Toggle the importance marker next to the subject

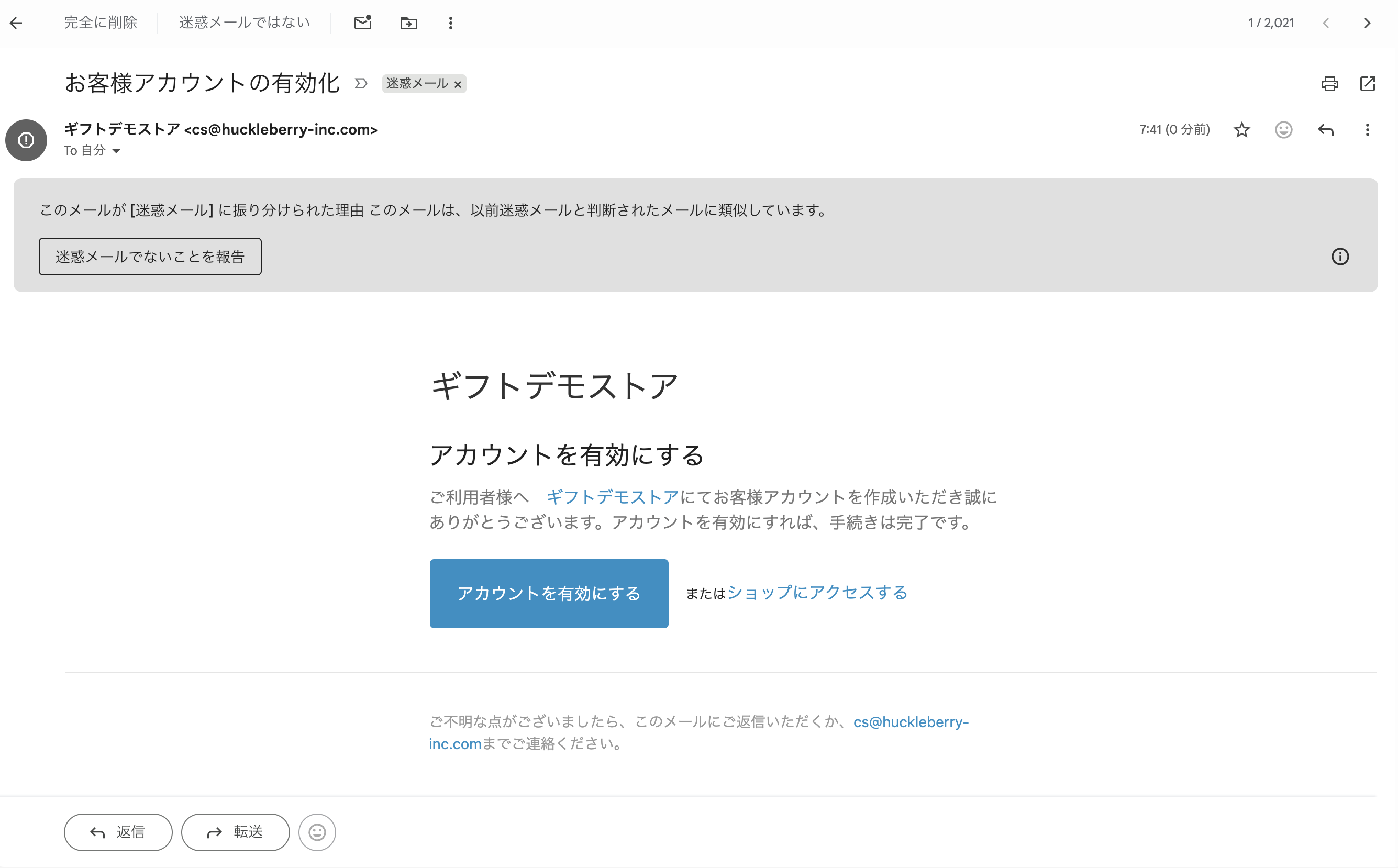(361, 84)
